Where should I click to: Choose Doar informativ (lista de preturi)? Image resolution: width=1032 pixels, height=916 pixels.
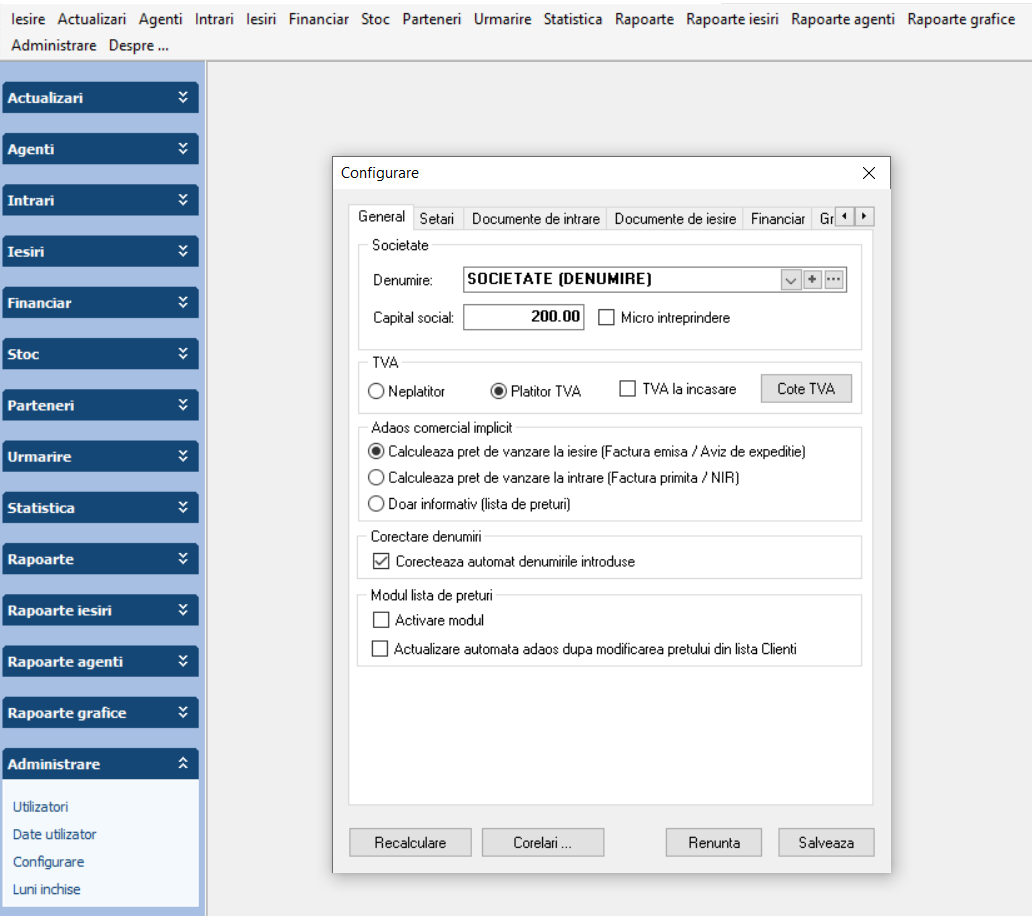376,504
